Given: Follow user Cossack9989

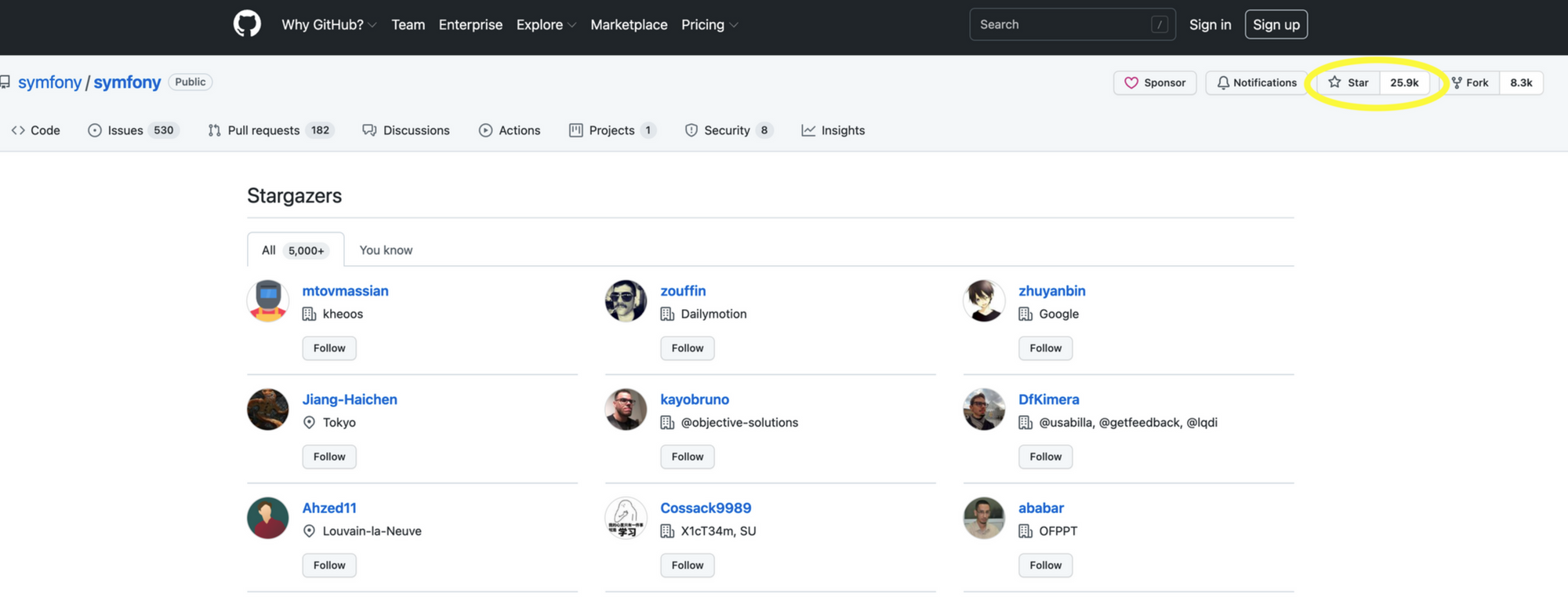Looking at the screenshot, I should point(688,565).
